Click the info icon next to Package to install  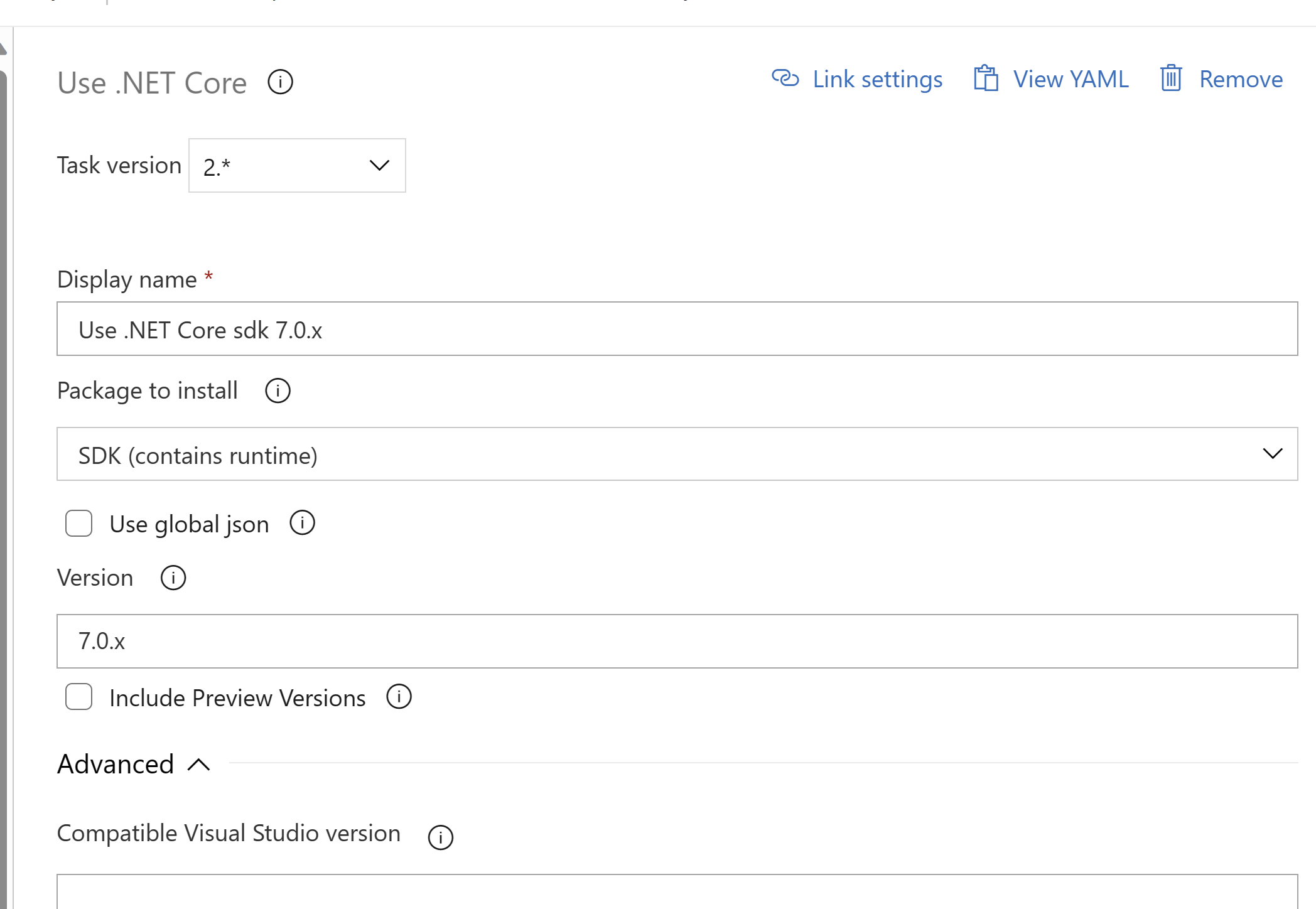point(278,391)
